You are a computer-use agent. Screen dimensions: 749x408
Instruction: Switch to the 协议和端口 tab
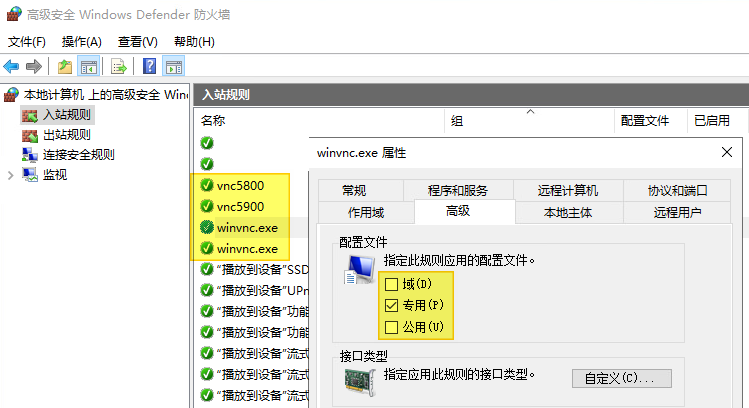pos(677,191)
